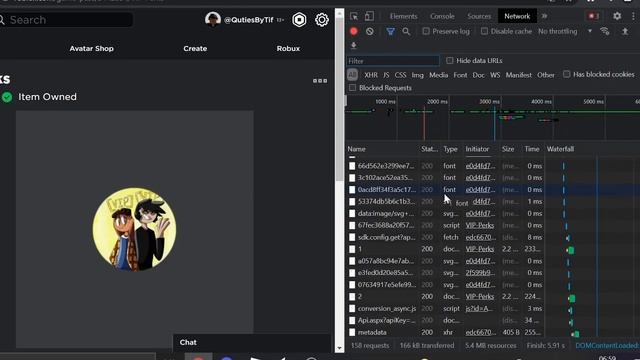Toggle the network filter funnel icon

click(391, 31)
